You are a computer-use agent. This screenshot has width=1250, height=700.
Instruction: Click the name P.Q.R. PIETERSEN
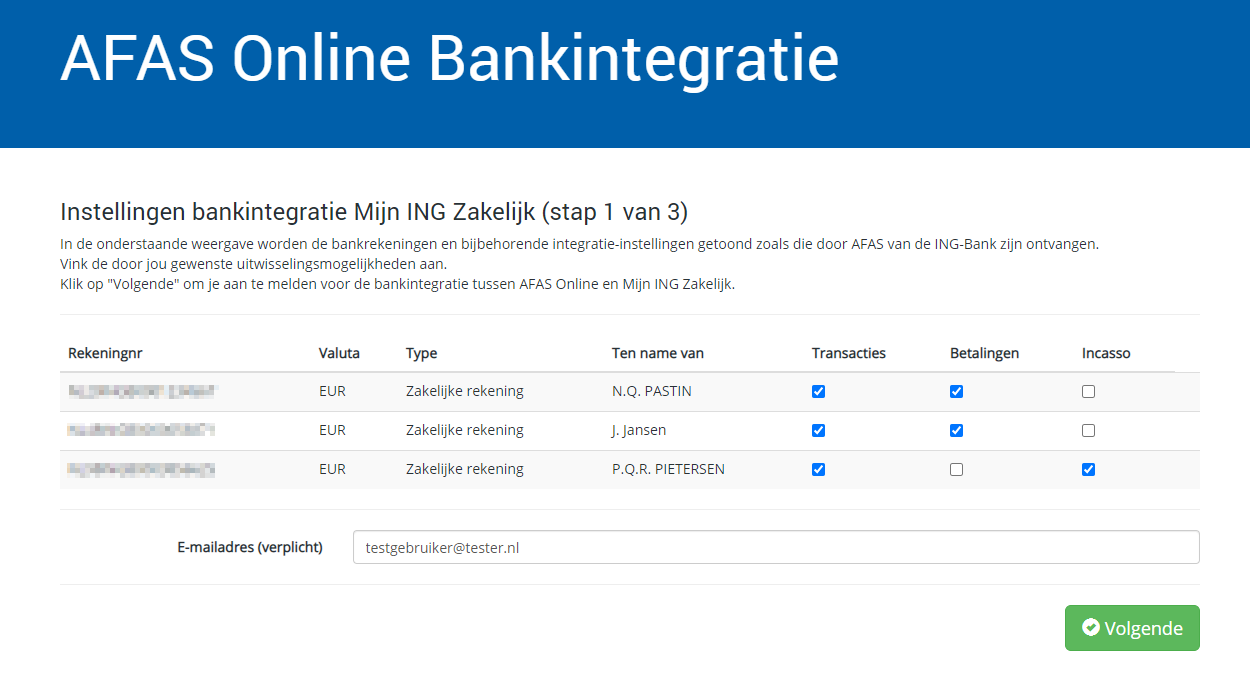(x=668, y=469)
